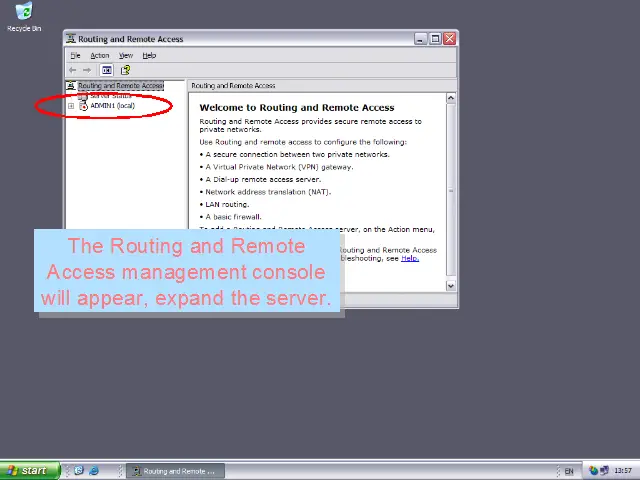Click the Back arrow in the toolbar

pos(73,70)
